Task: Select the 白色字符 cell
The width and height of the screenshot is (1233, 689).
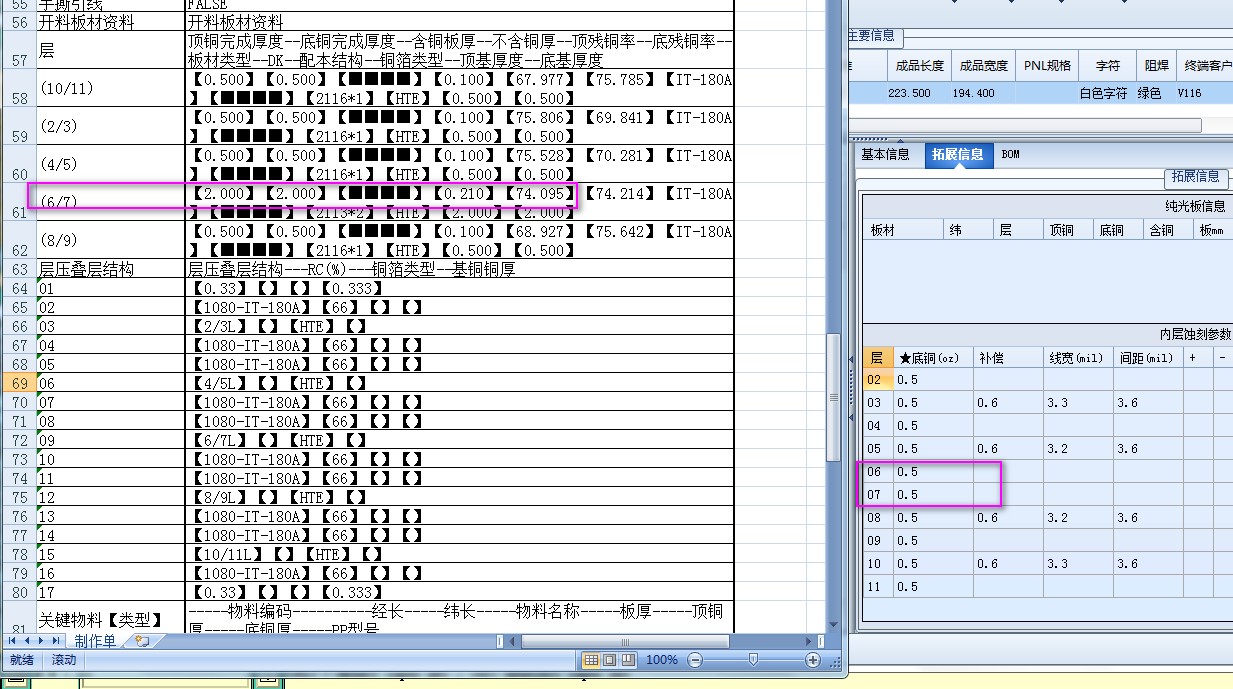Action: point(1107,93)
